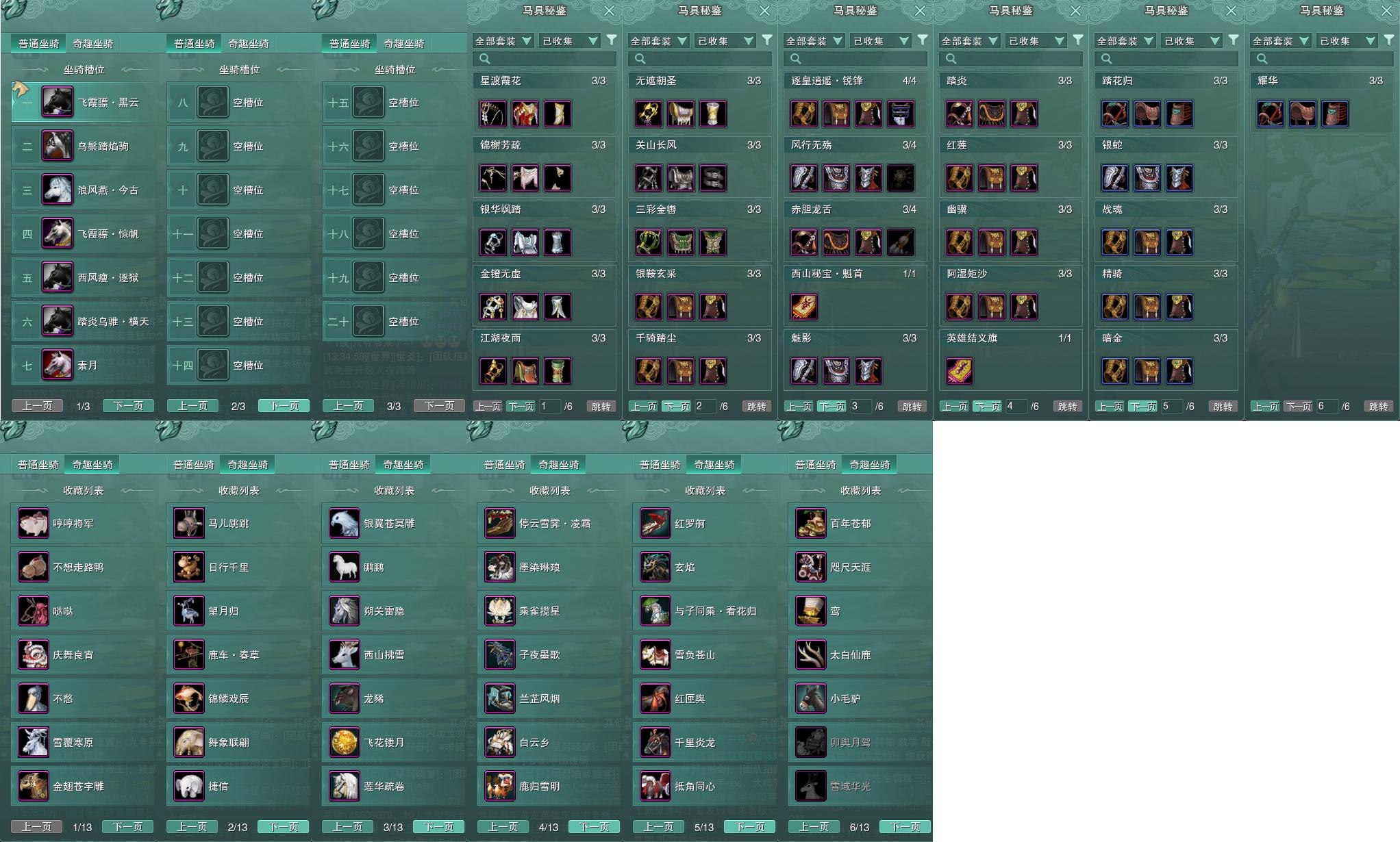1400x842 pixels.
Task: Open 全部套装 dropdown above 星渡霞花 set
Action: tap(503, 41)
